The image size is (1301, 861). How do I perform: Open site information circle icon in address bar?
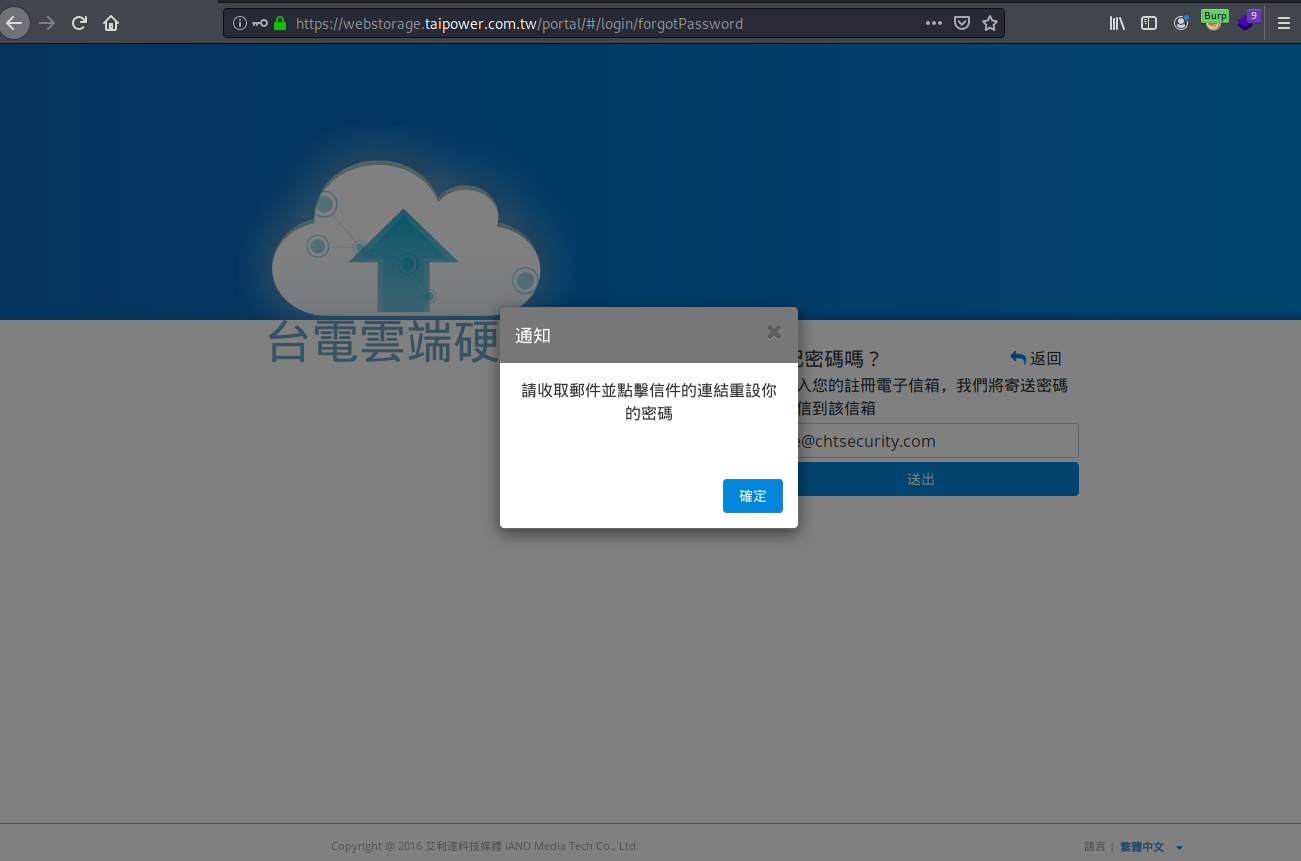click(240, 23)
